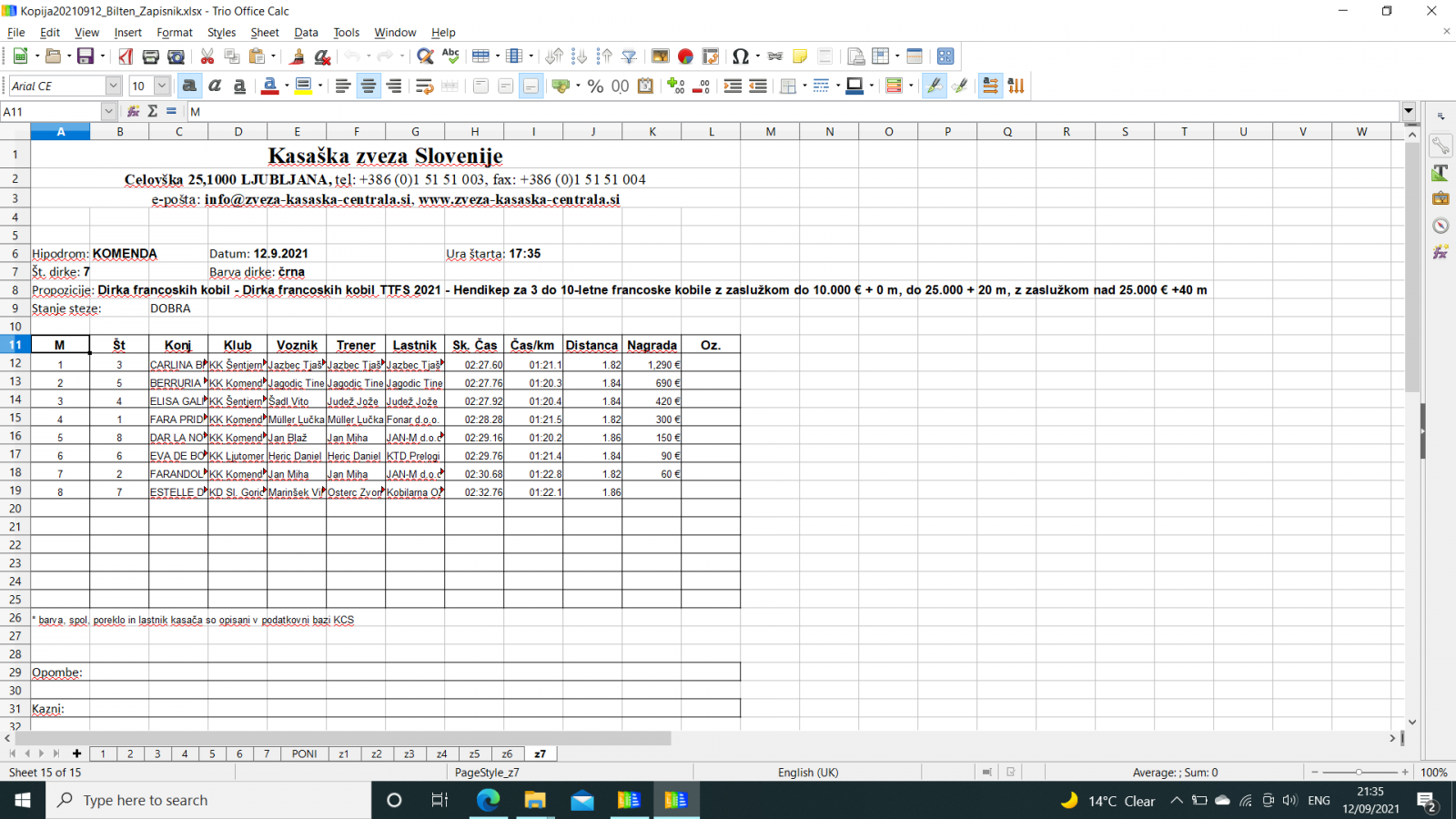Viewport: 1456px width, 819px height.
Task: Click the Clone Formatting paintbrush icon
Action: (297, 56)
